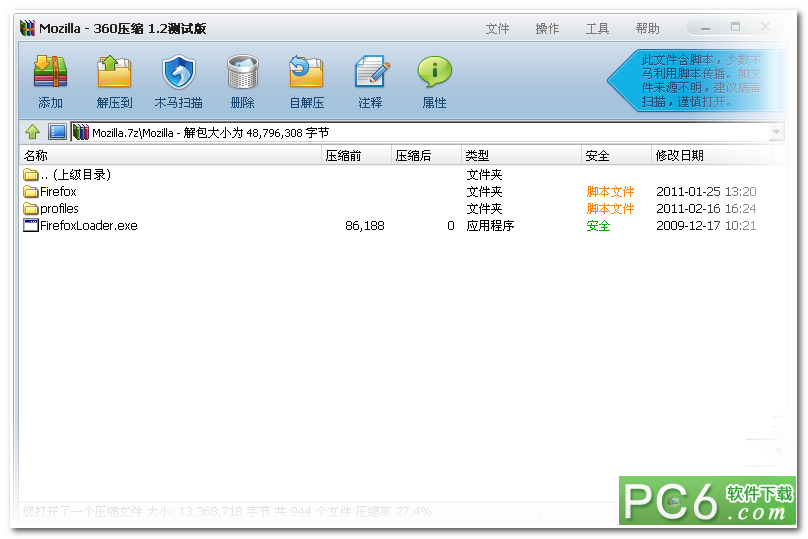Click the script warning tip banner
The image size is (808, 539).
697,80
